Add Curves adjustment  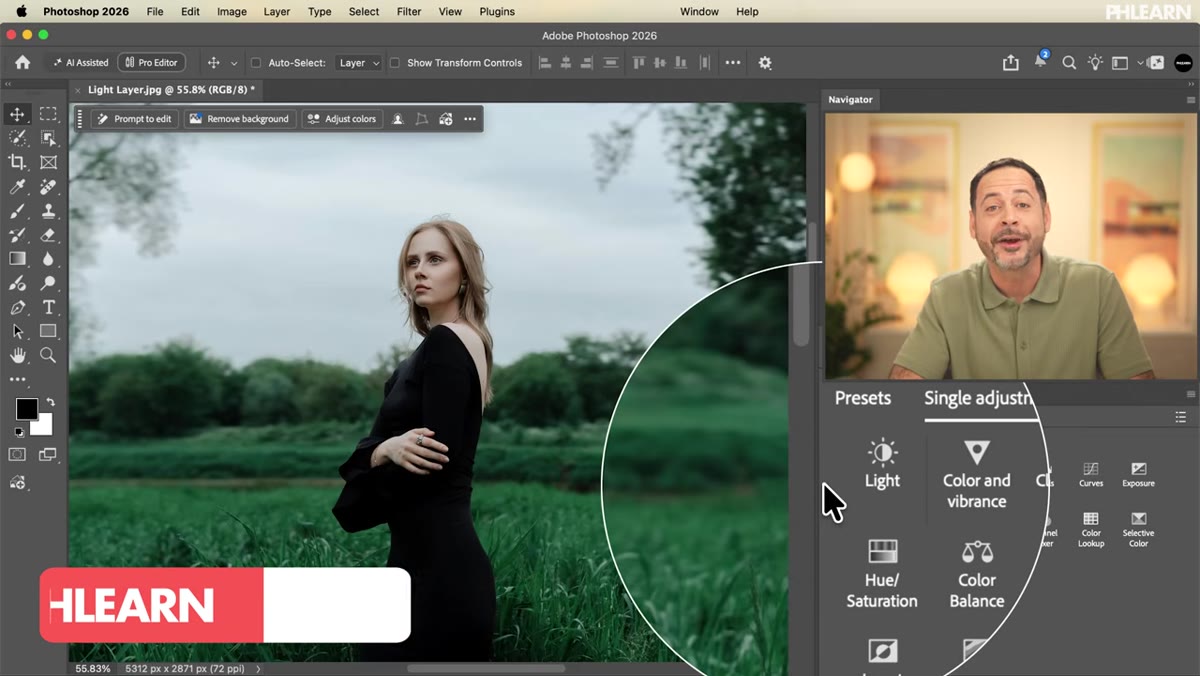coord(1091,475)
